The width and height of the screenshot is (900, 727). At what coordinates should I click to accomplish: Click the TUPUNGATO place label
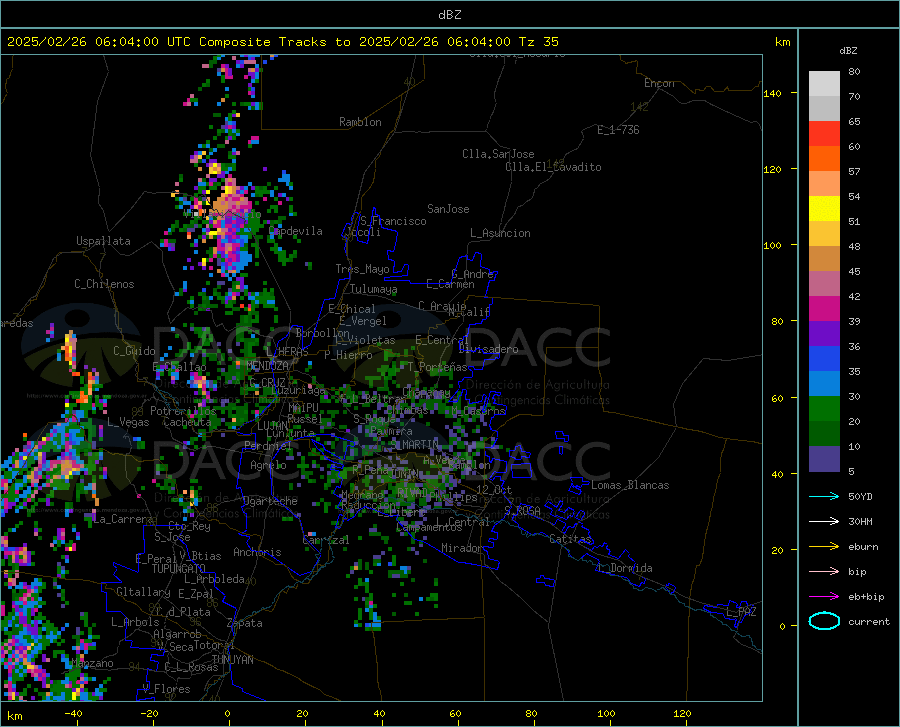[x=179, y=569]
